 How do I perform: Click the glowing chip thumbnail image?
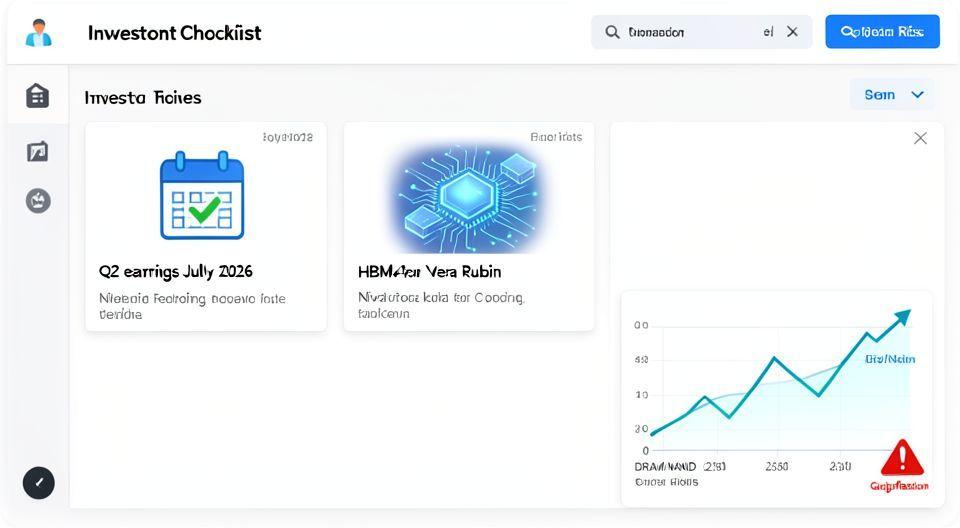(x=468, y=195)
